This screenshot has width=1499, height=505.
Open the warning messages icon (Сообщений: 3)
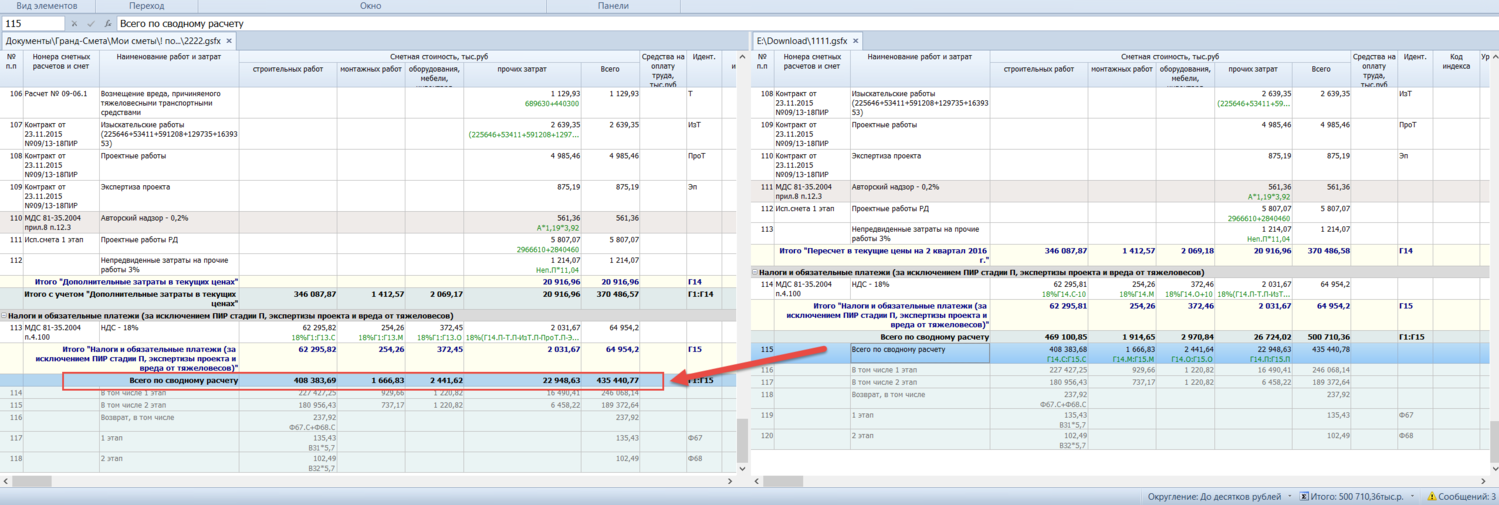(1432, 497)
